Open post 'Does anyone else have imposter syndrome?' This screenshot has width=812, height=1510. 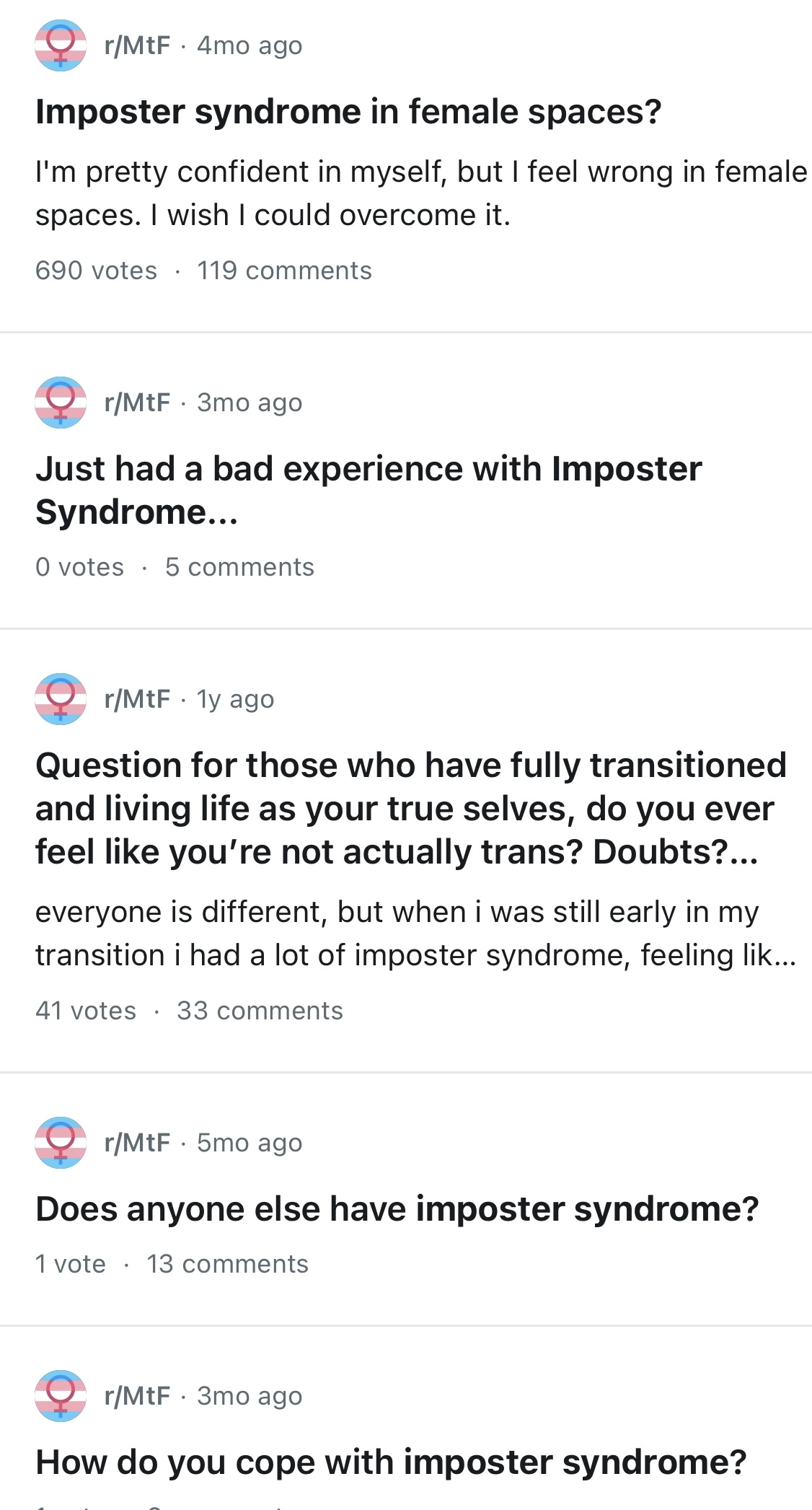coord(397,1208)
